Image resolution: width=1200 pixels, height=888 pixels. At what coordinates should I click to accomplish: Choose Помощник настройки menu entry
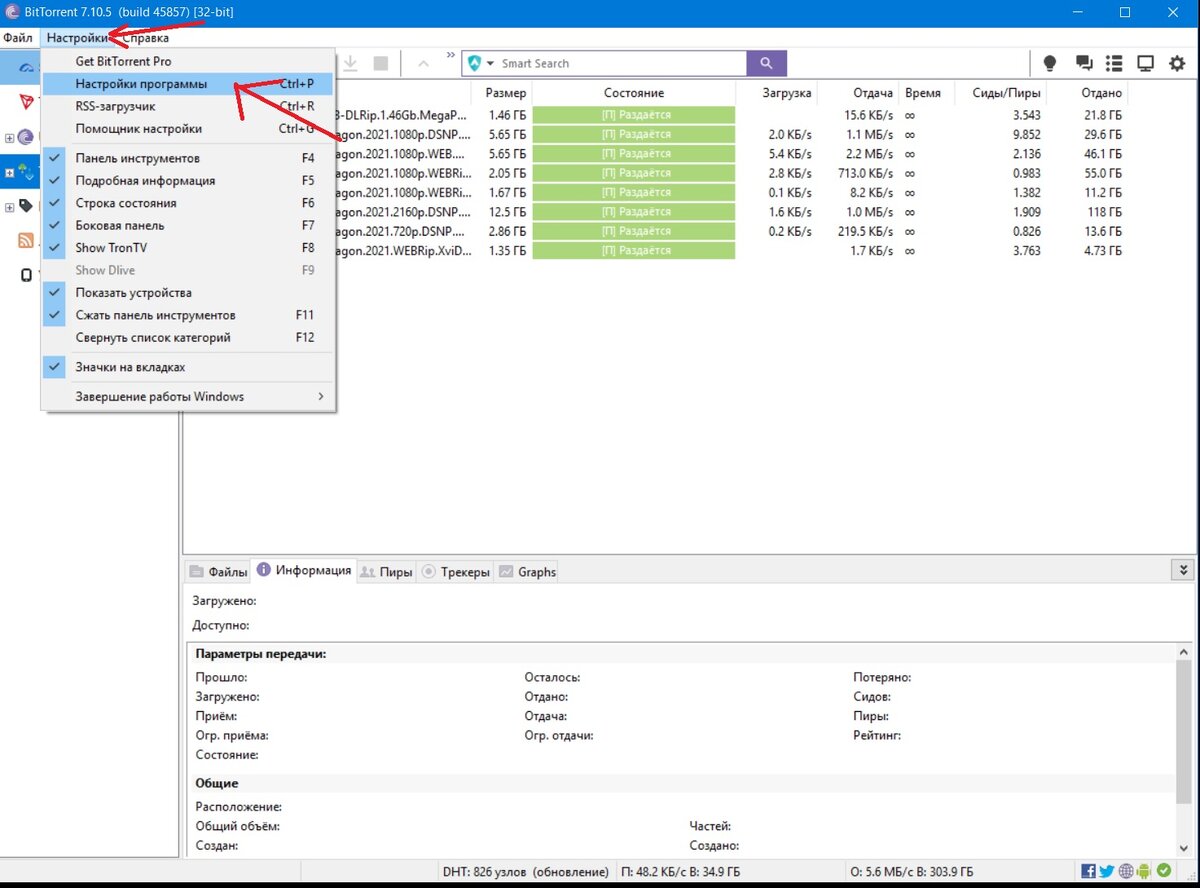click(x=188, y=128)
